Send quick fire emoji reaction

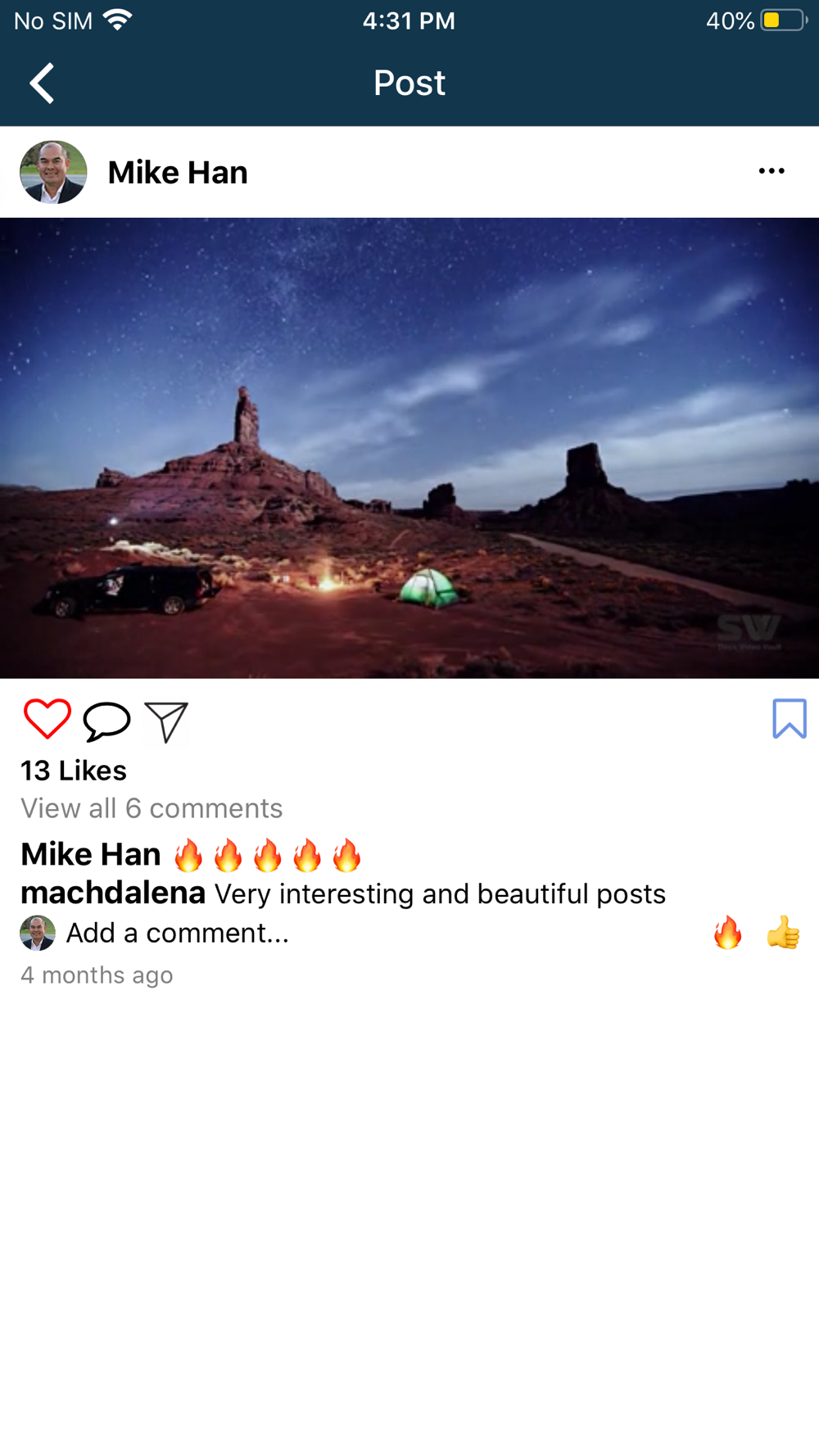tap(727, 933)
